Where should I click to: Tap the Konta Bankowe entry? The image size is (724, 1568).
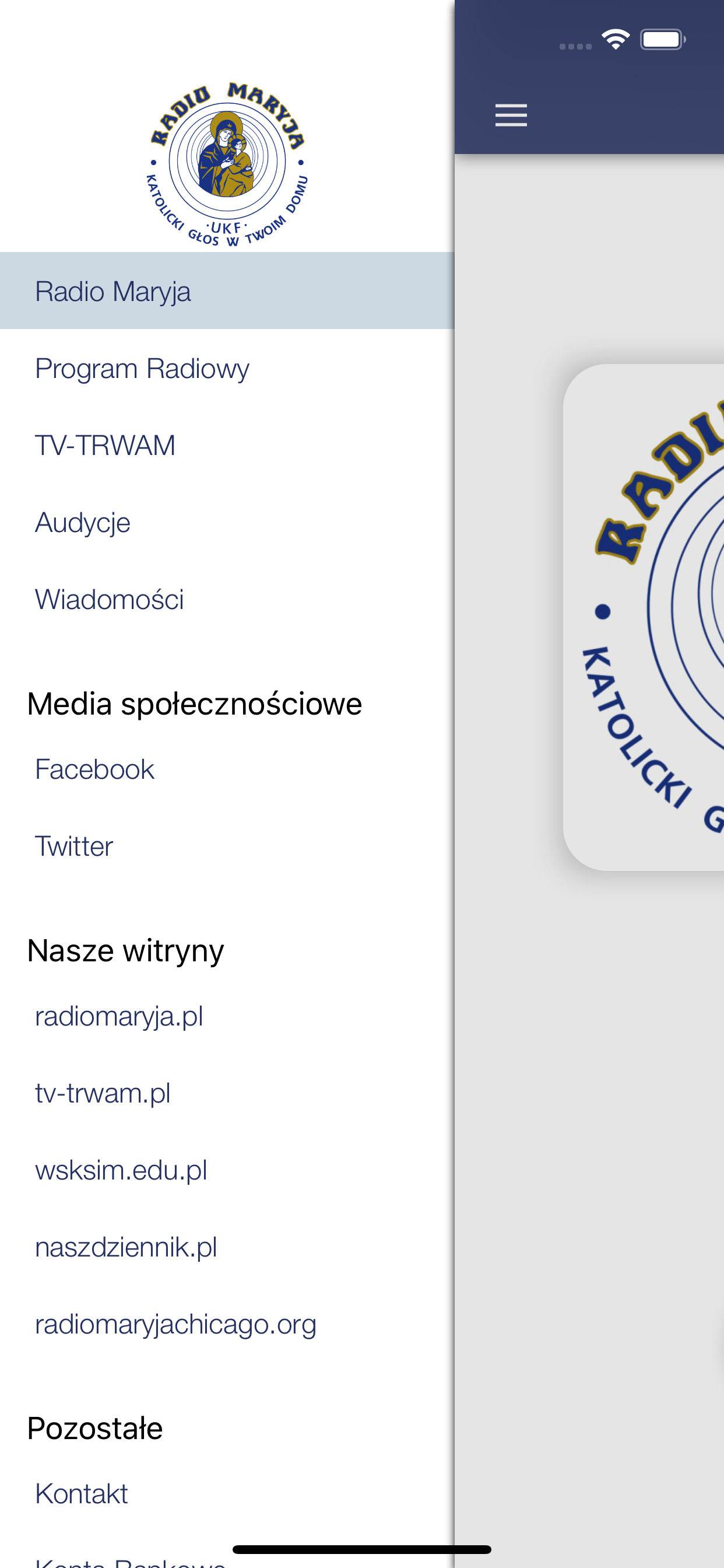point(130,1562)
